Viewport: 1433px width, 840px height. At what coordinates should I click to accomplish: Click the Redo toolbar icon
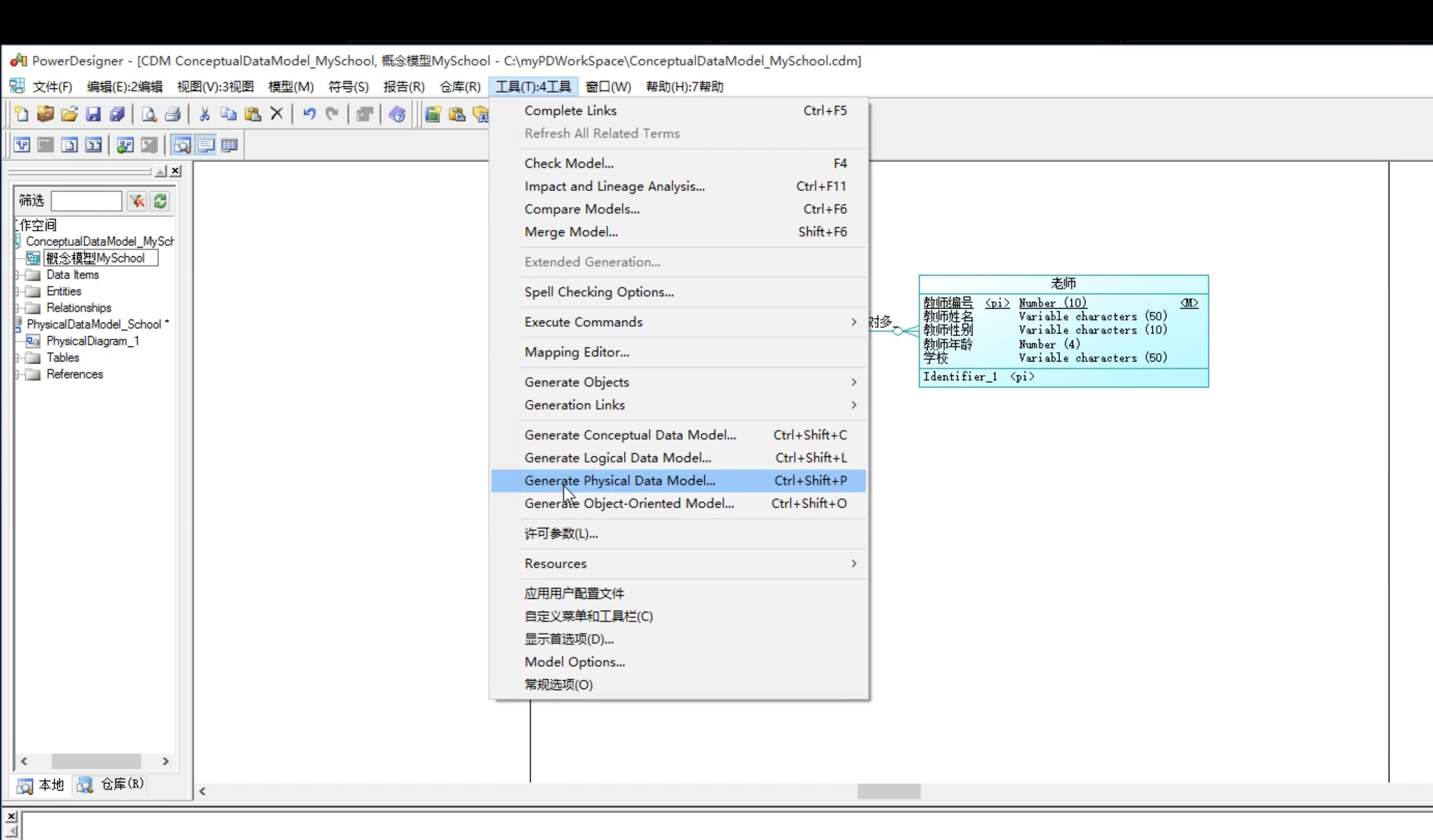click(x=333, y=113)
